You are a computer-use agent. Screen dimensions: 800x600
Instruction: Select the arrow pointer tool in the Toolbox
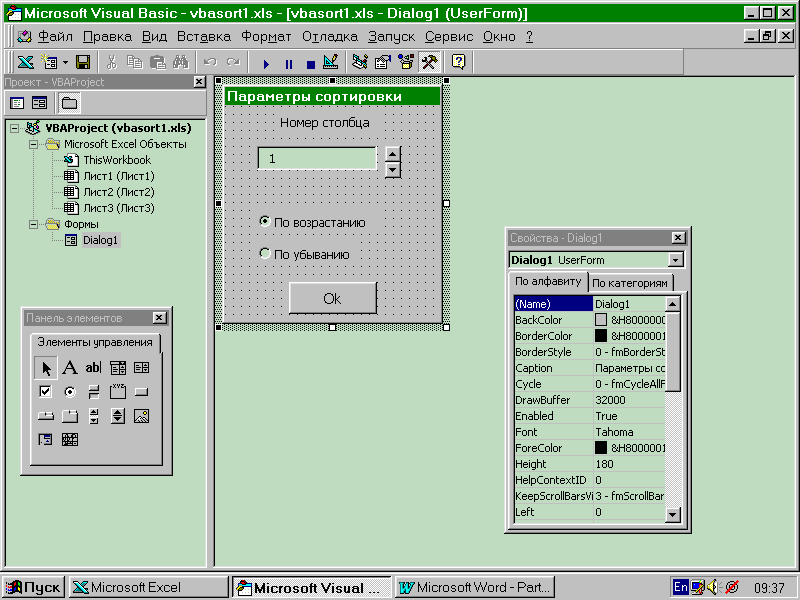[x=46, y=367]
